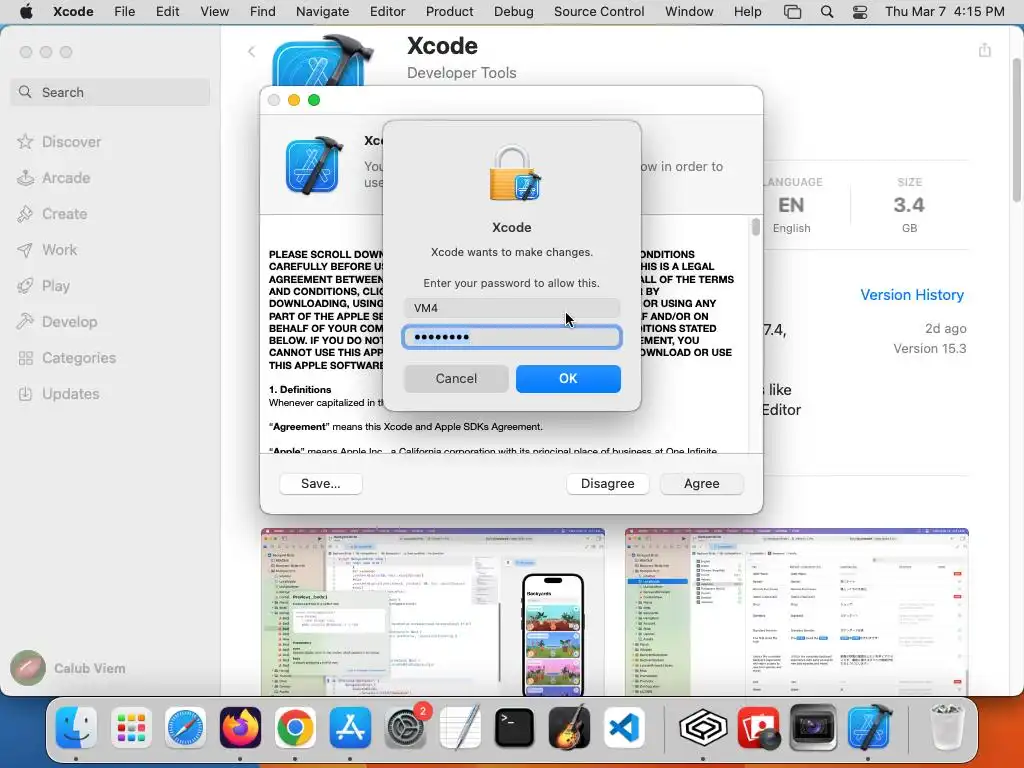The image size is (1024, 768).
Task: Click the share icon on Xcode page
Action: 985,50
